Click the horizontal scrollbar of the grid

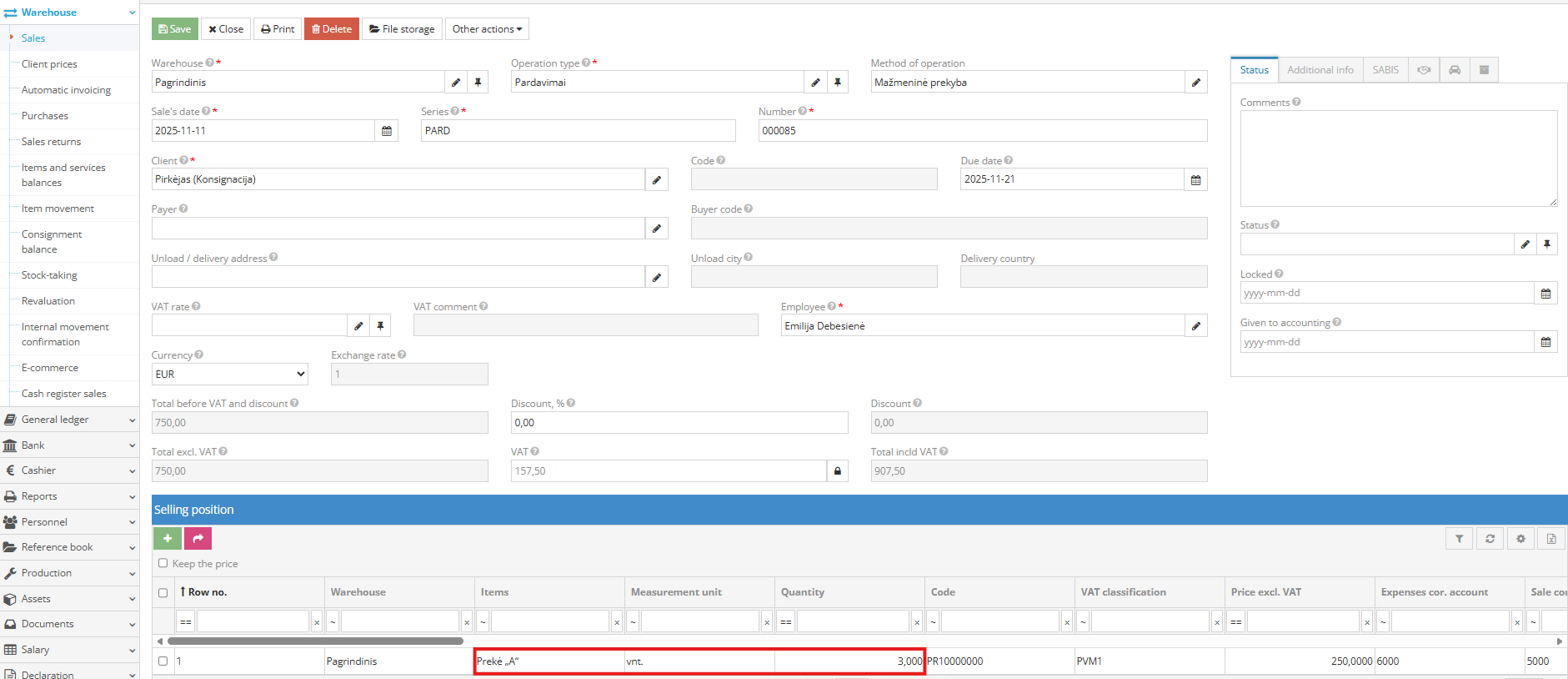pyautogui.click(x=315, y=641)
